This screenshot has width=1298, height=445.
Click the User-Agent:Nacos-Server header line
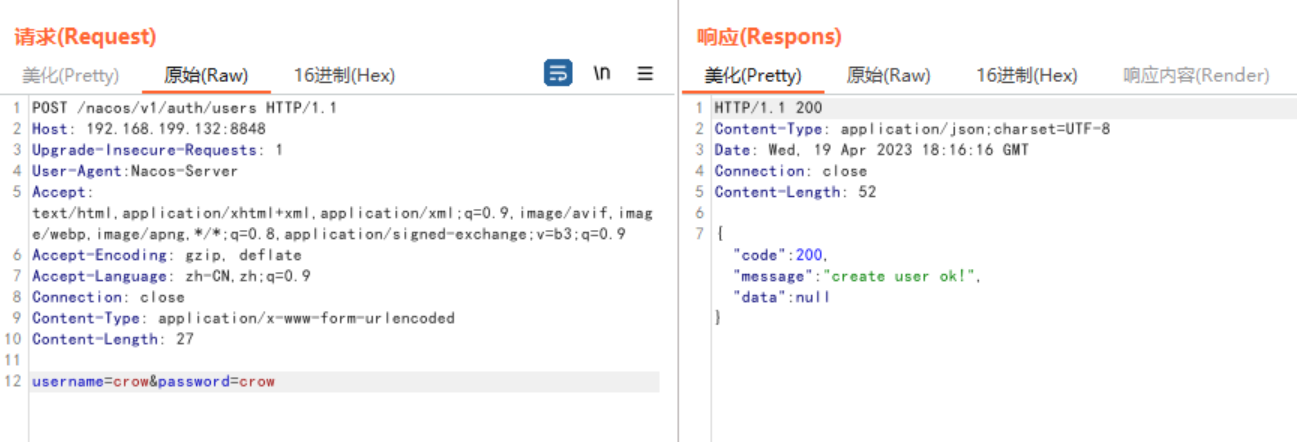tap(135, 171)
